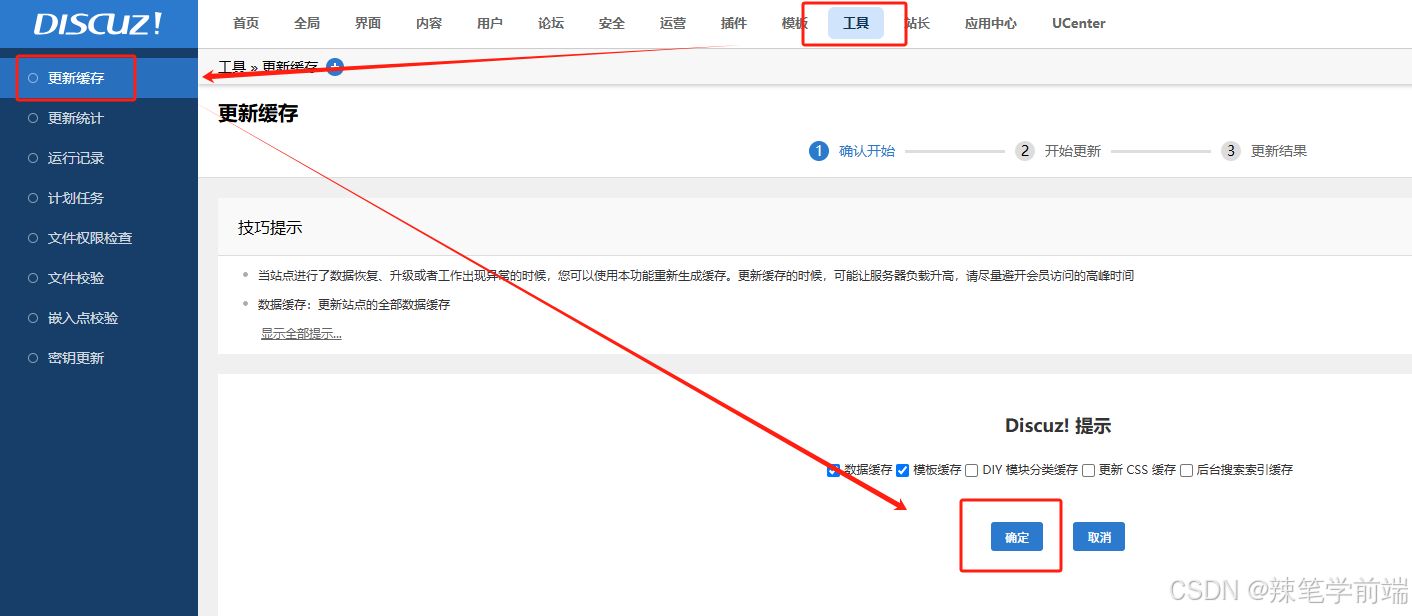
Task: Click the circle icon beside 密钥更新
Action: tap(31, 357)
